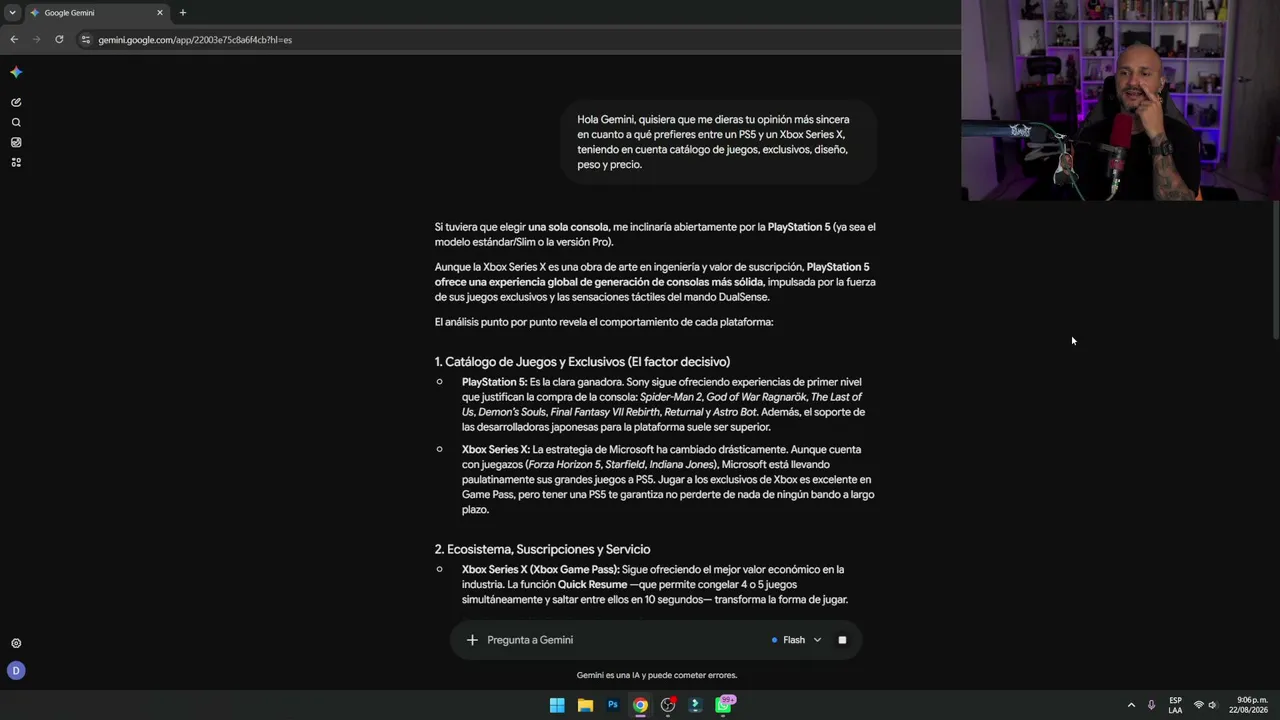The image size is (1280, 720).
Task: Start a new chat from the Gemini sidebar
Action: click(x=16, y=102)
